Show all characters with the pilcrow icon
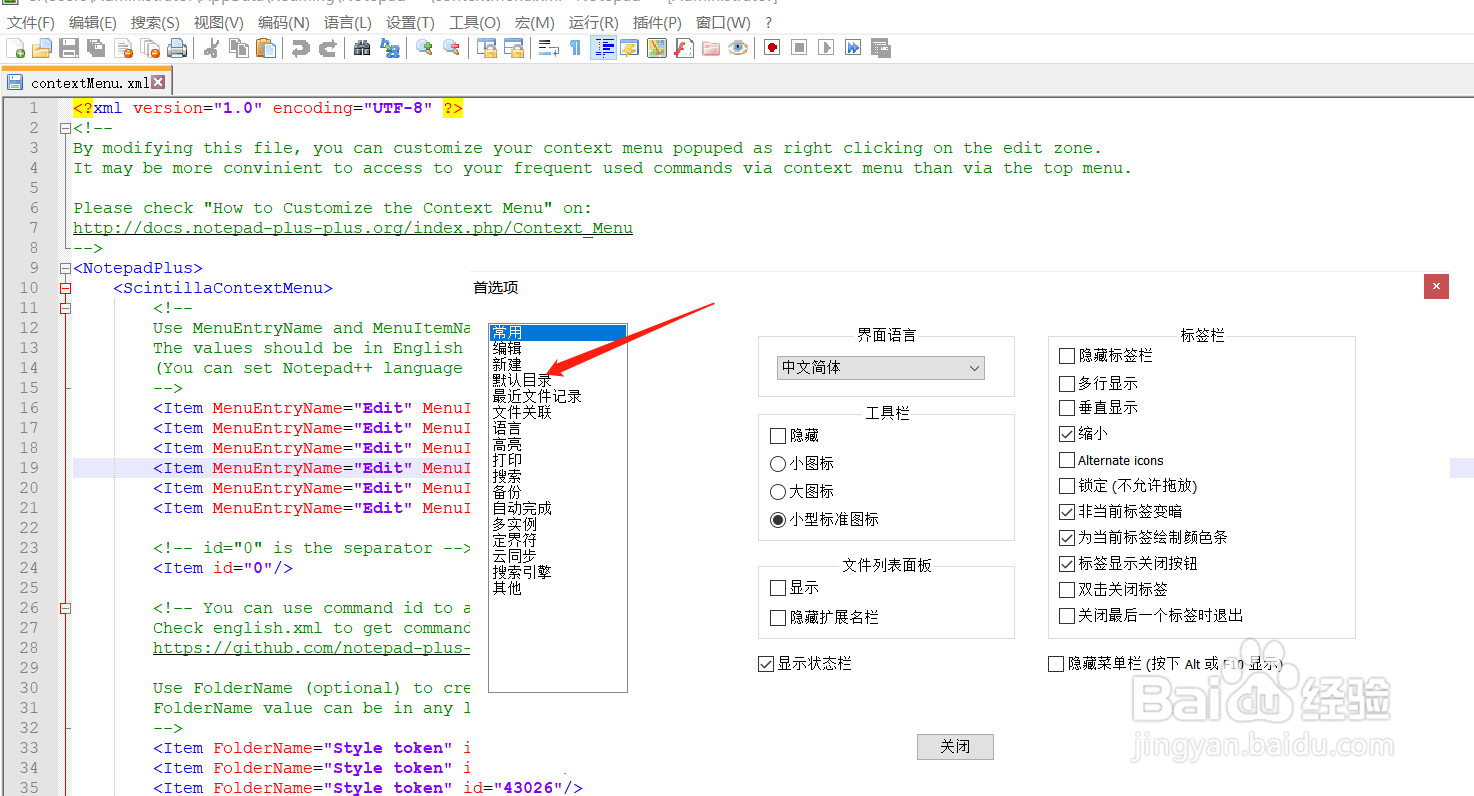Viewport: 1474px width, 796px height. 575,47
